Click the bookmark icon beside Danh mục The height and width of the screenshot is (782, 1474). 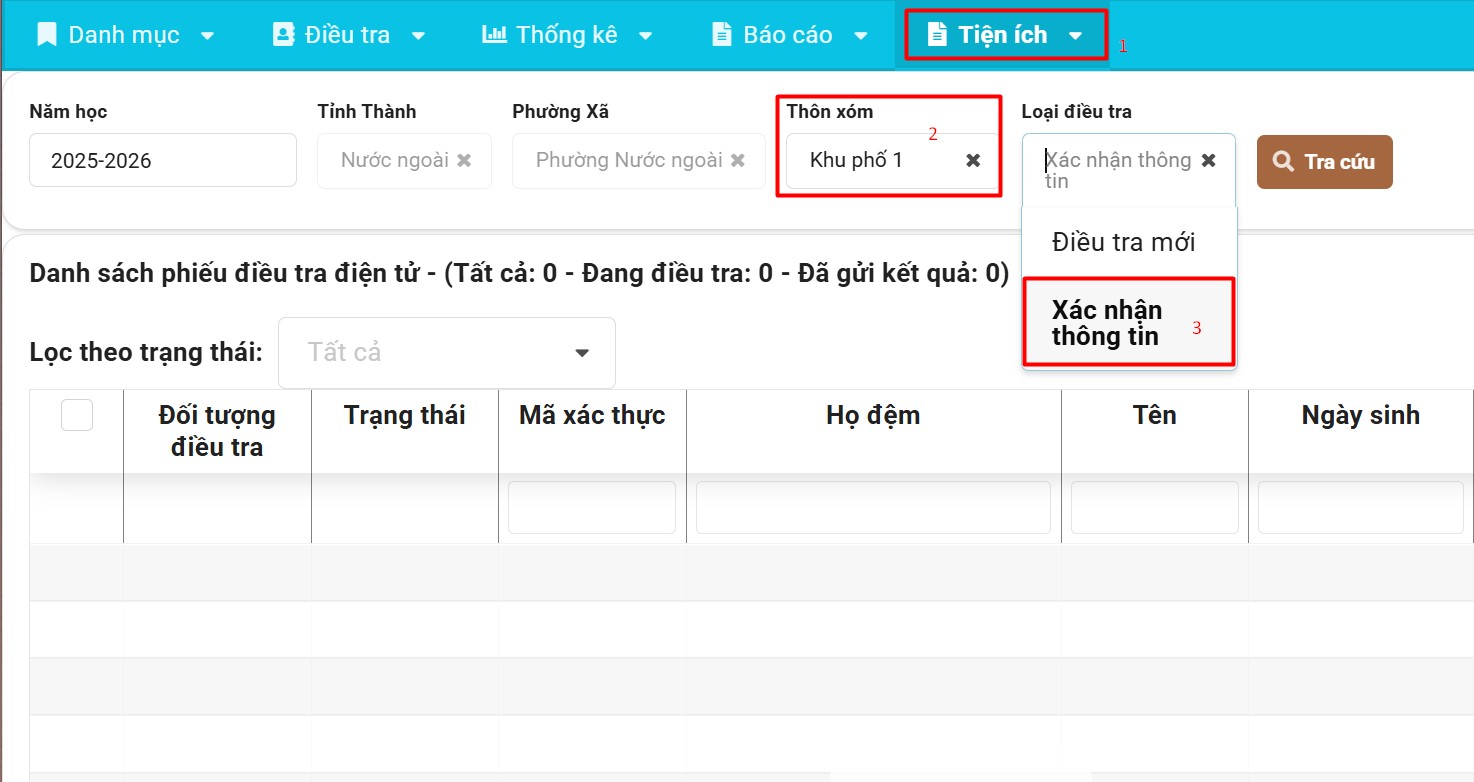point(46,35)
